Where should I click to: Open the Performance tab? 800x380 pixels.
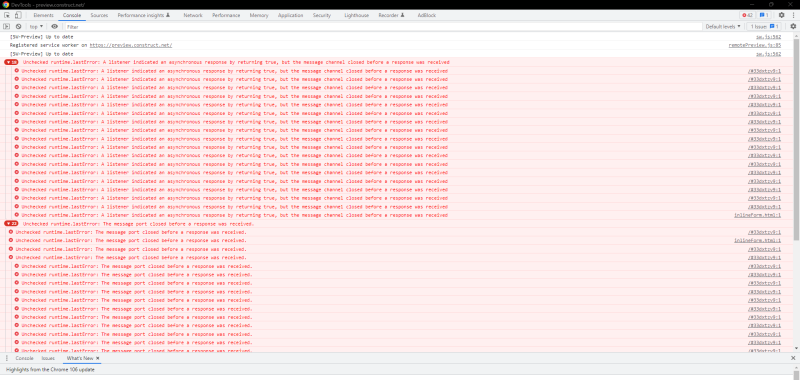tap(226, 15)
